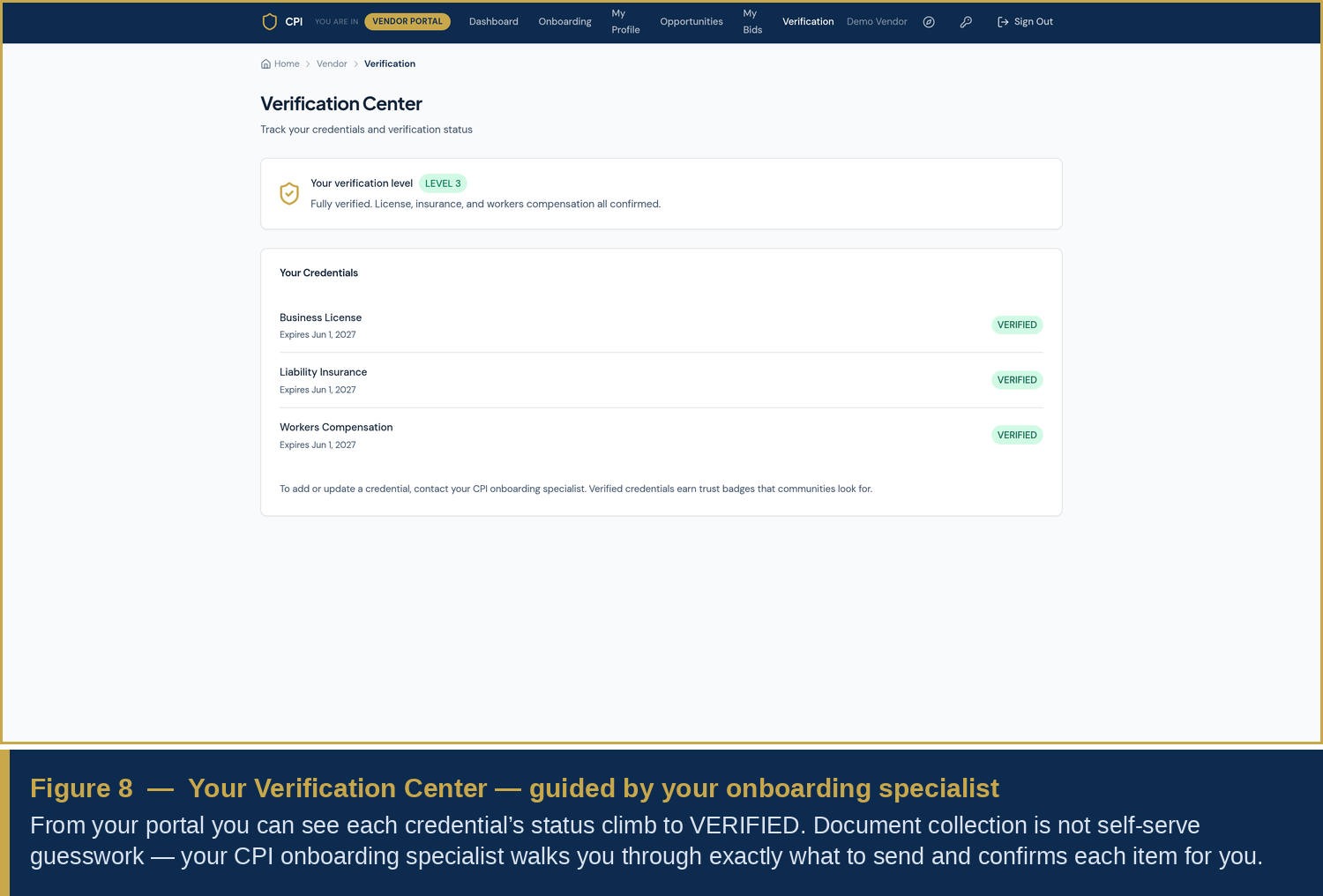
Task: Click the Business License credential row
Action: 661,325
